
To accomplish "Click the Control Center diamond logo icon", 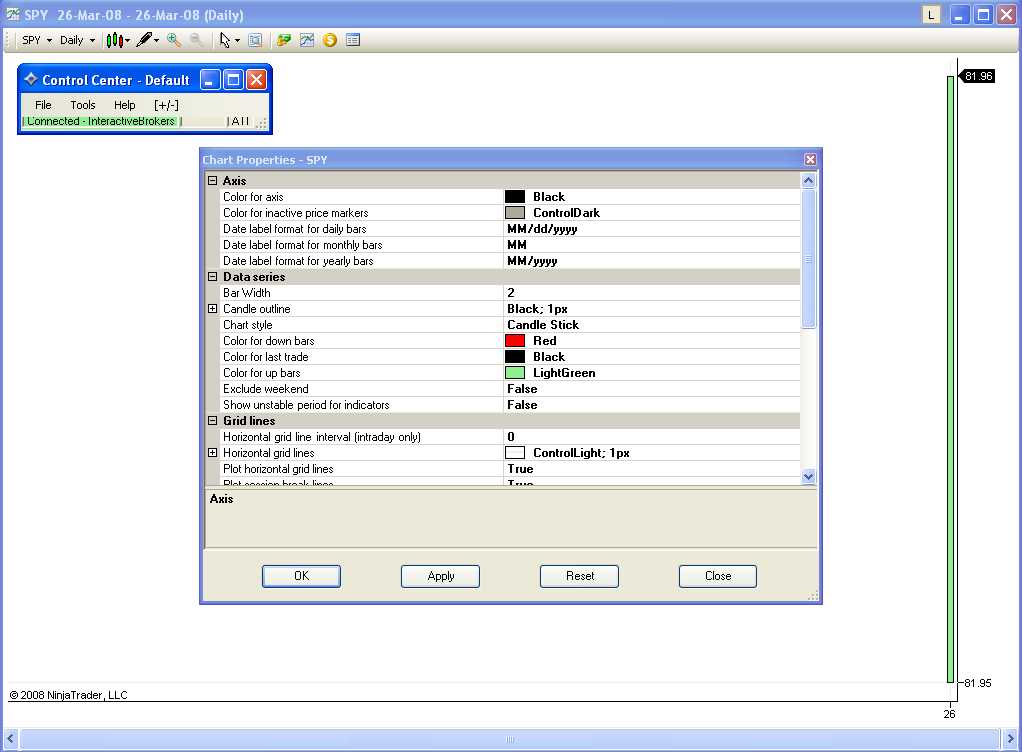I will 31,80.
